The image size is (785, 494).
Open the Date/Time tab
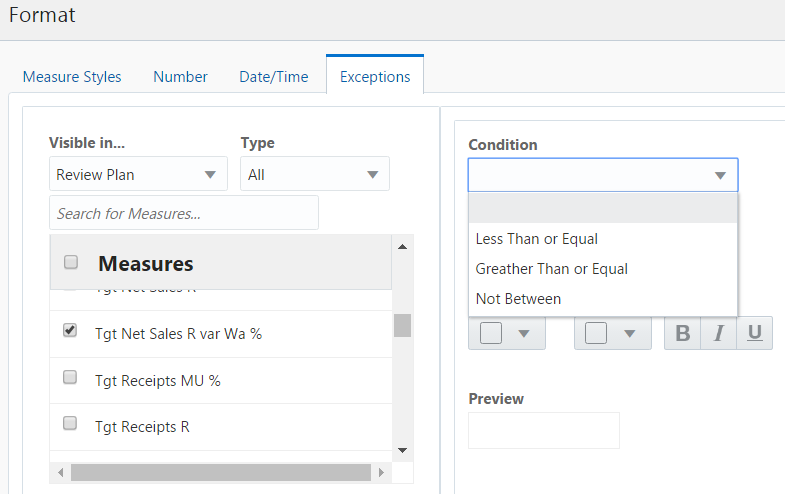click(273, 77)
